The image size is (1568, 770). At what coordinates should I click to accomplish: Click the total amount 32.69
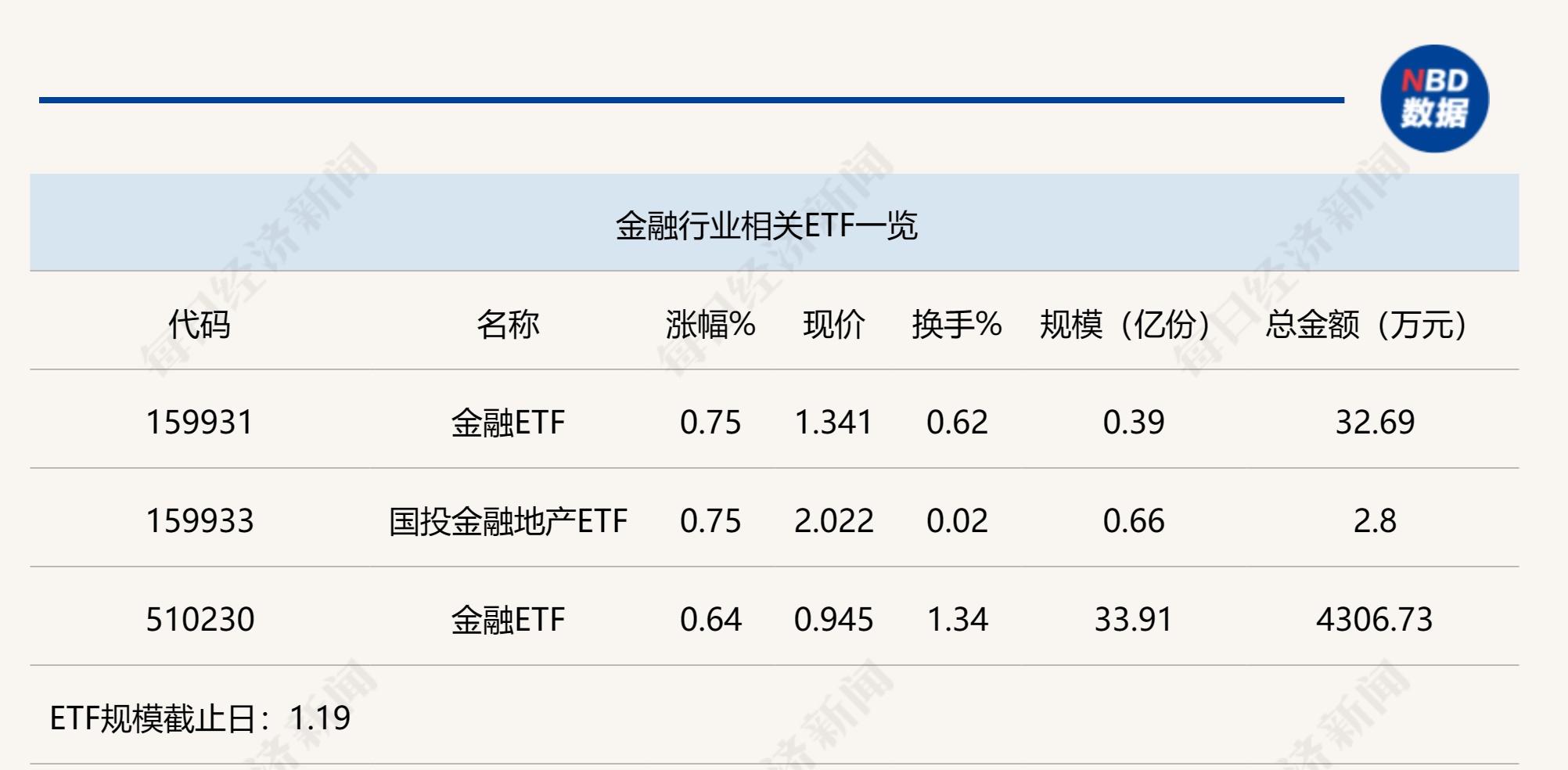coord(1375,423)
